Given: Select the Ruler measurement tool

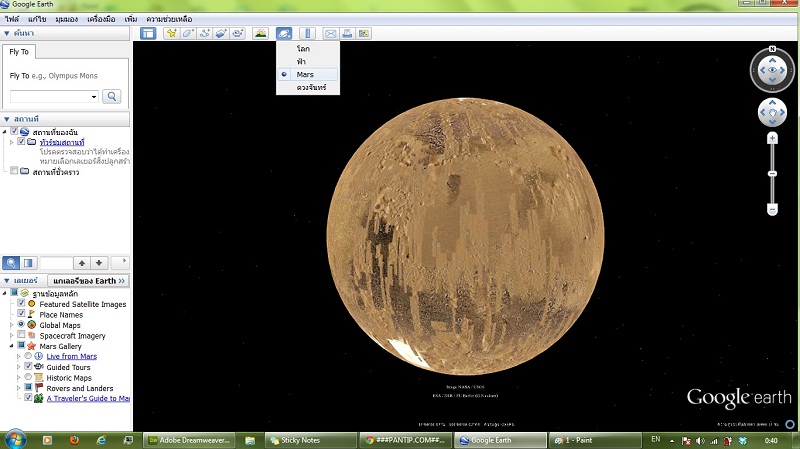Looking at the screenshot, I should point(307,34).
